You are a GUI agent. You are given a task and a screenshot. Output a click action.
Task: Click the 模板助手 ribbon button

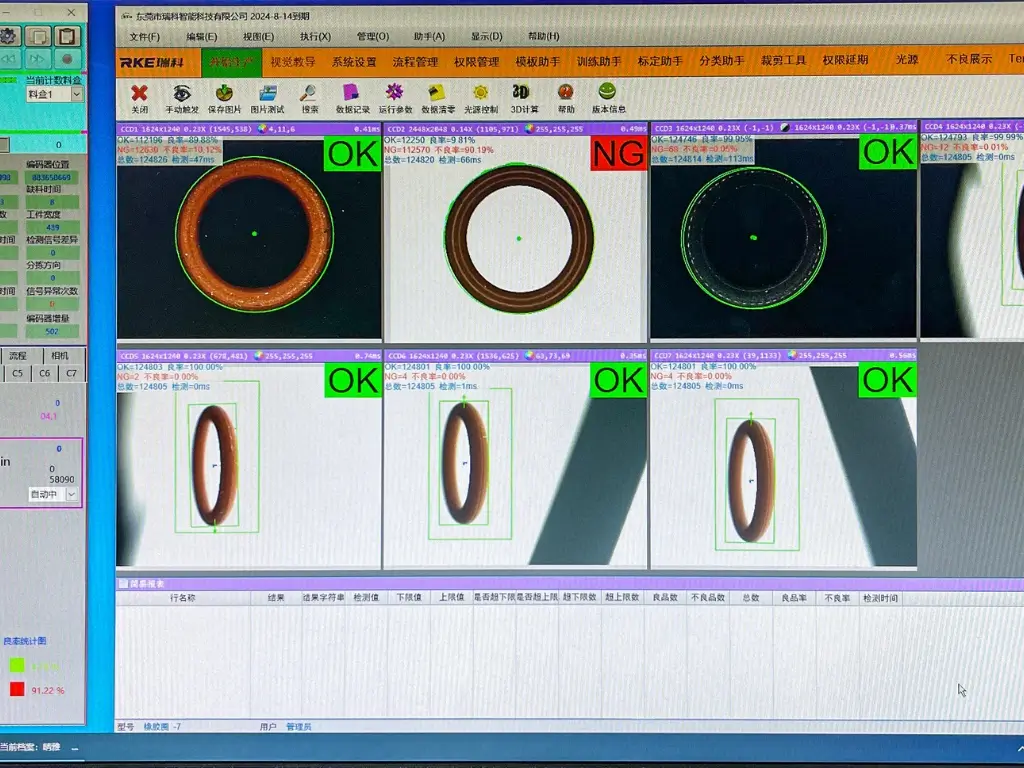(538, 61)
